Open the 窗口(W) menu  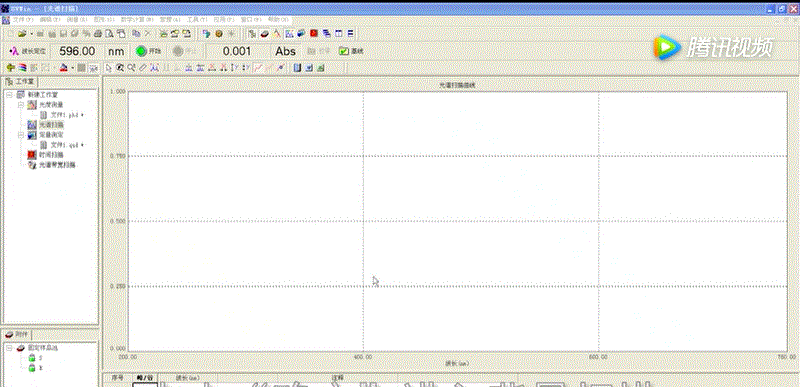point(251,19)
